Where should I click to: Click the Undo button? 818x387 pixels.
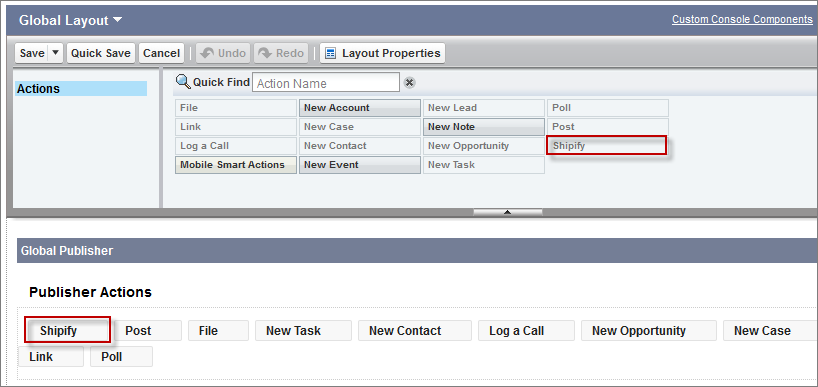(x=223, y=53)
